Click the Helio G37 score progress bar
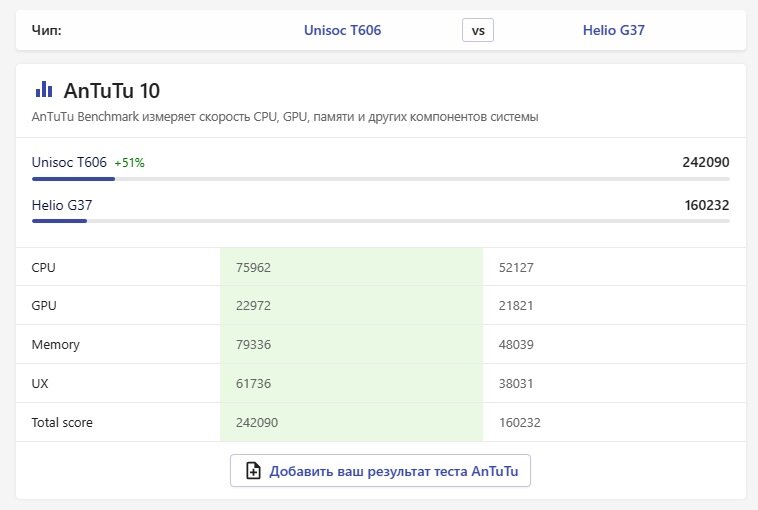The width and height of the screenshot is (758, 510). point(380,221)
